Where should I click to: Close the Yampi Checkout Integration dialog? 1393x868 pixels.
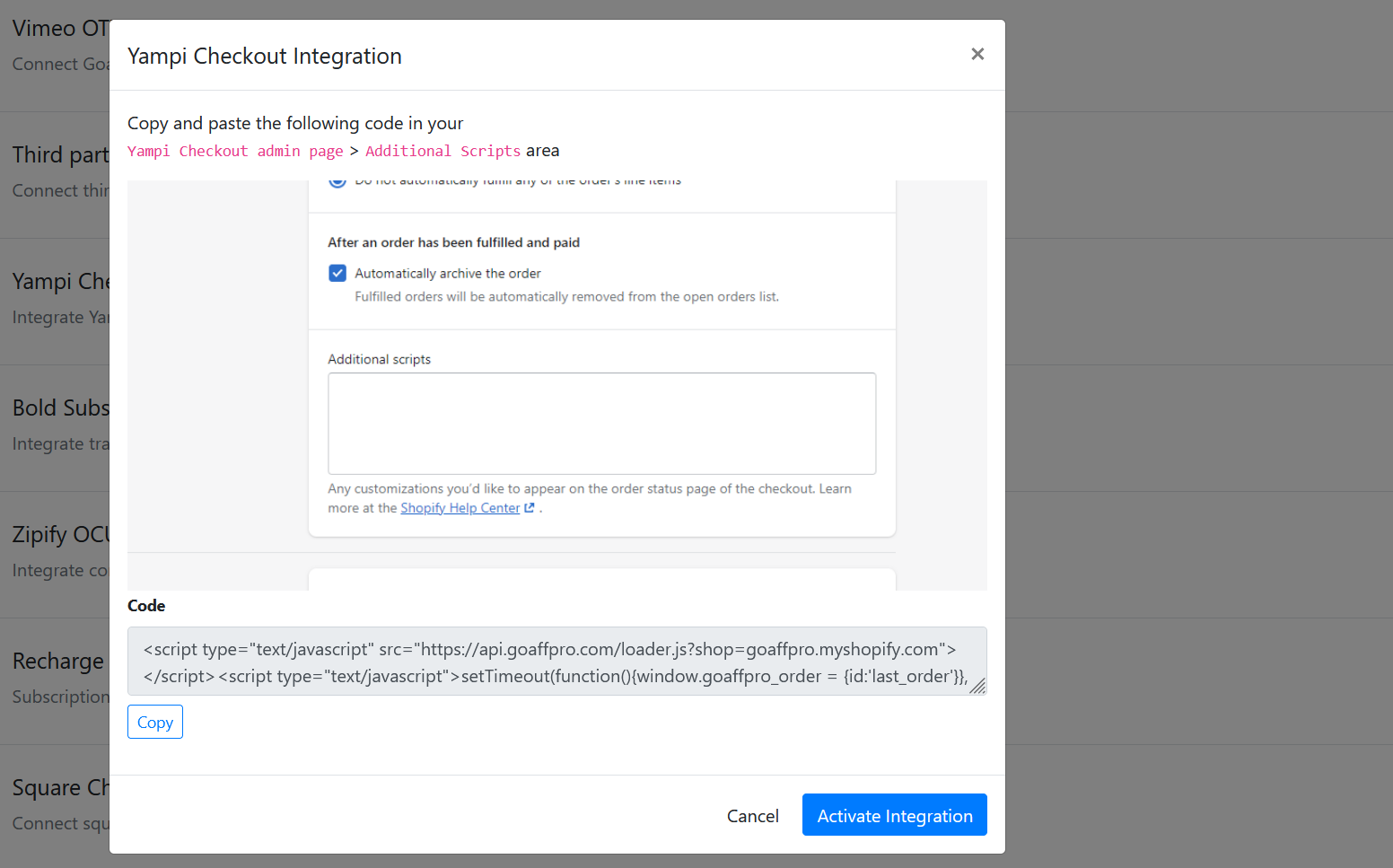tap(977, 54)
